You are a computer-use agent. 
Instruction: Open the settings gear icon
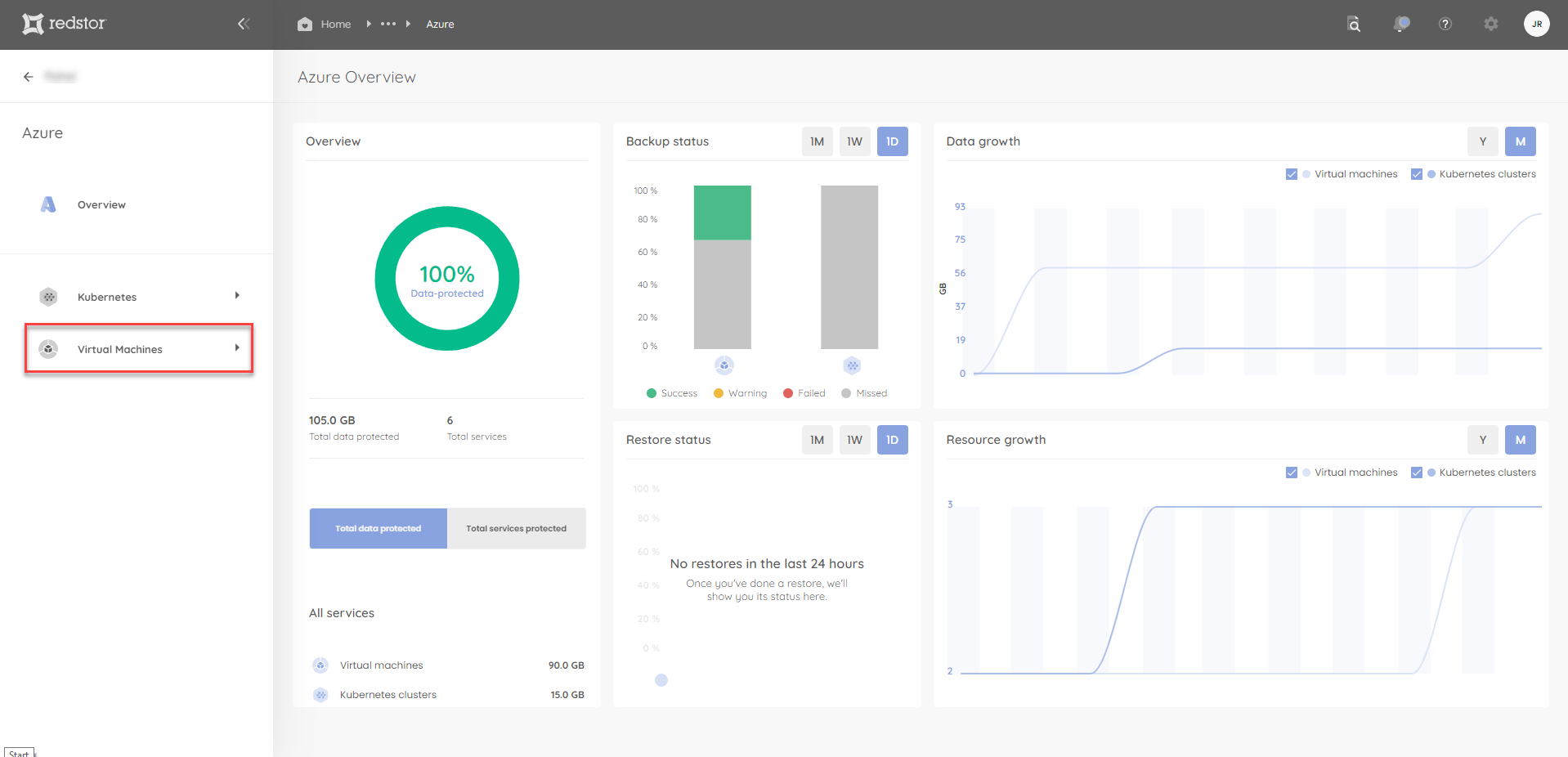[1491, 24]
